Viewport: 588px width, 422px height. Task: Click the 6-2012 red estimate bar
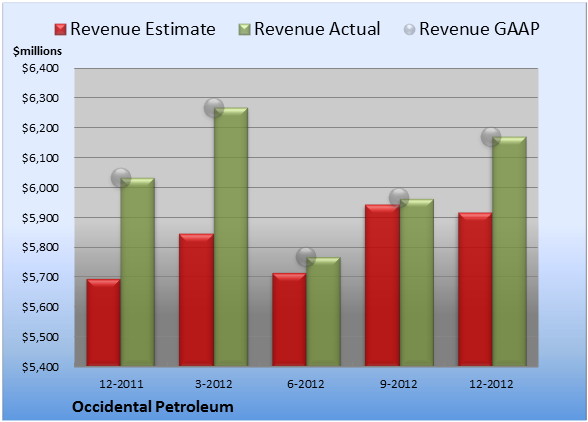tap(289, 320)
